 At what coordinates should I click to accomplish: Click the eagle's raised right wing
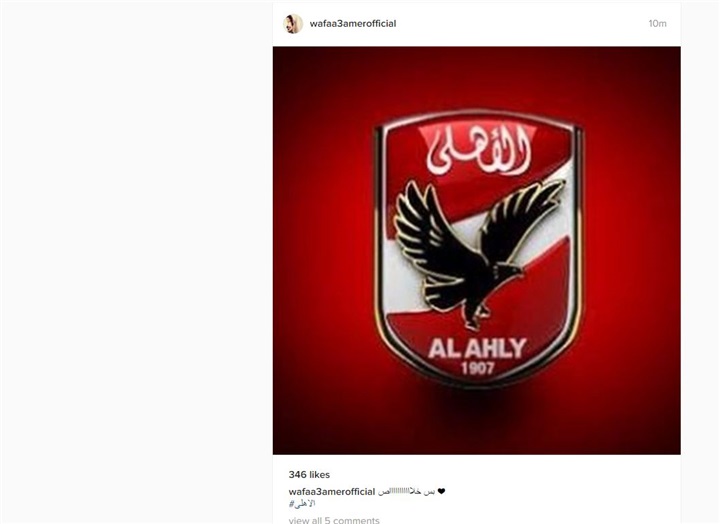point(521,220)
